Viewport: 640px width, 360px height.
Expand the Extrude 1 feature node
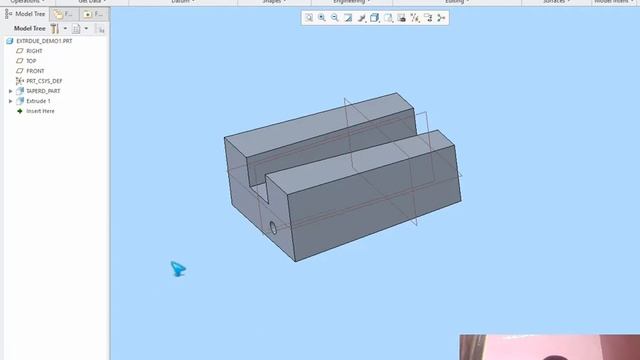(x=11, y=101)
